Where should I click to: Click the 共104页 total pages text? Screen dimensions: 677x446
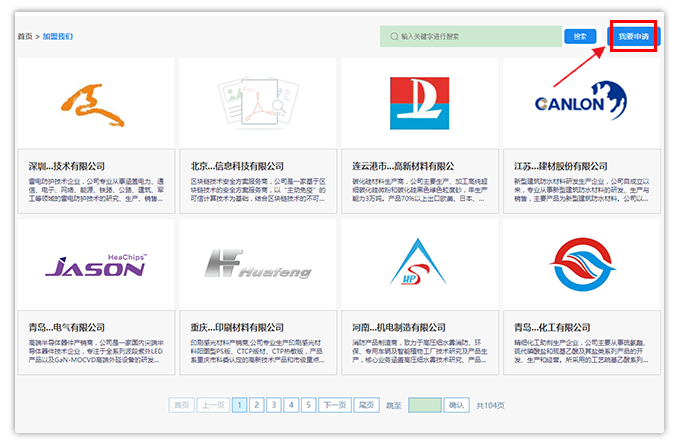pos(490,405)
